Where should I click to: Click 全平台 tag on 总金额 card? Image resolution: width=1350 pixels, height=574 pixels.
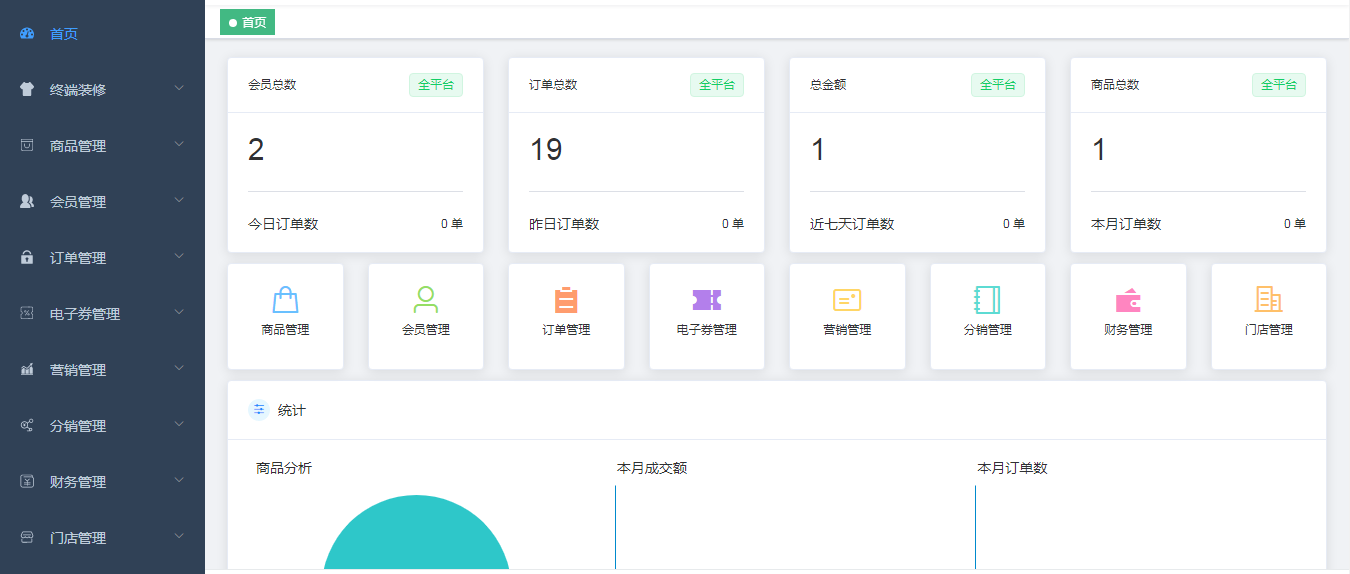[x=998, y=85]
